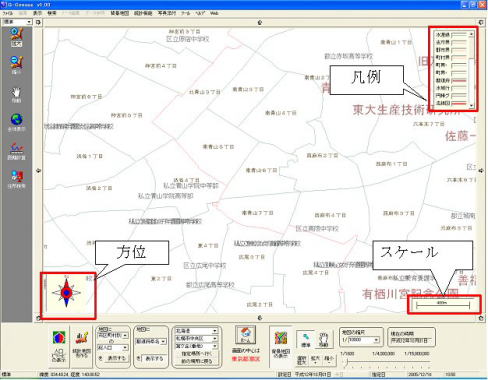Click the Home house icon button
The width and height of the screenshot is (488, 380).
(x=245, y=335)
